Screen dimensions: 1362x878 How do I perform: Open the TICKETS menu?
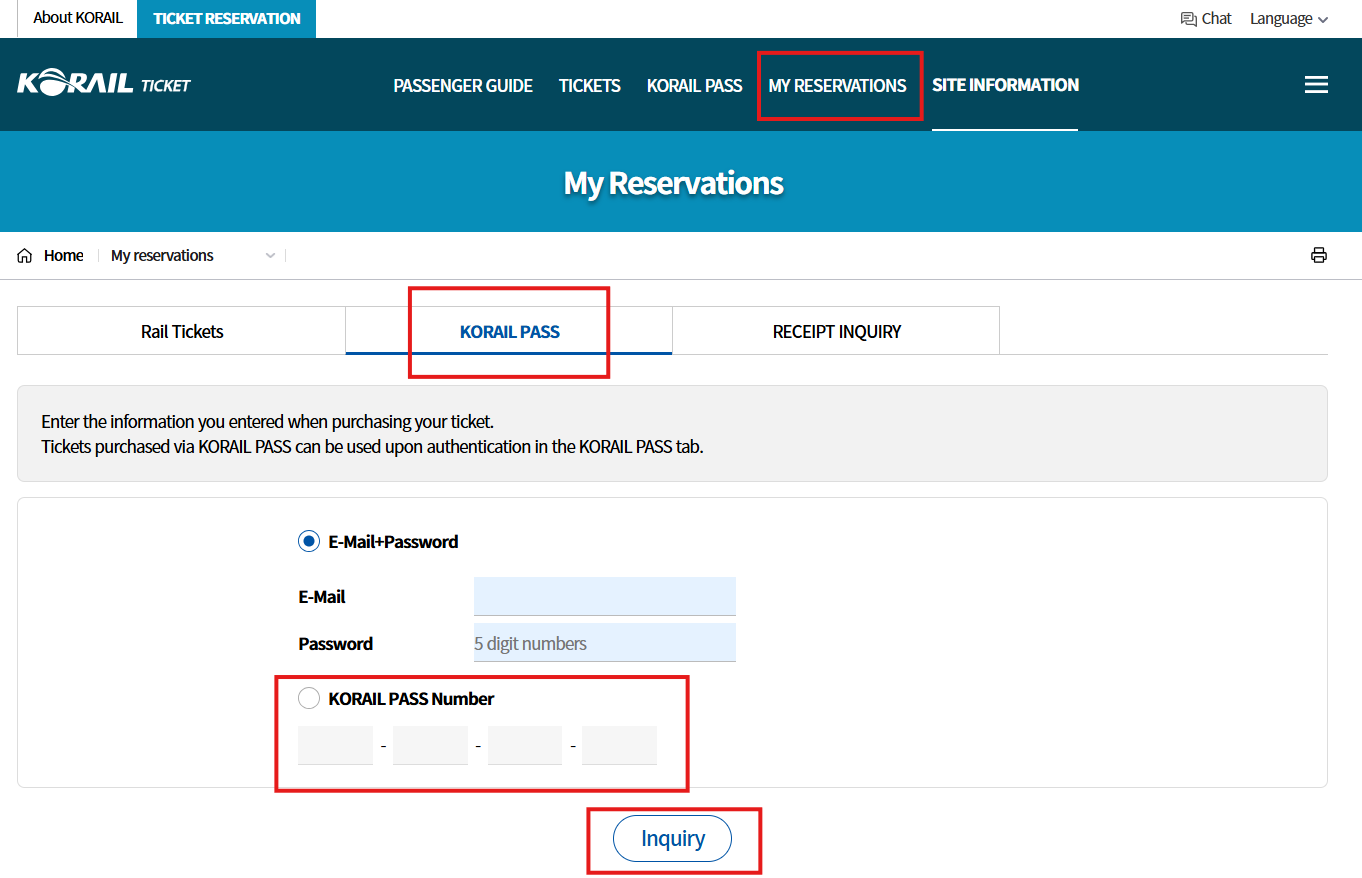(x=589, y=85)
